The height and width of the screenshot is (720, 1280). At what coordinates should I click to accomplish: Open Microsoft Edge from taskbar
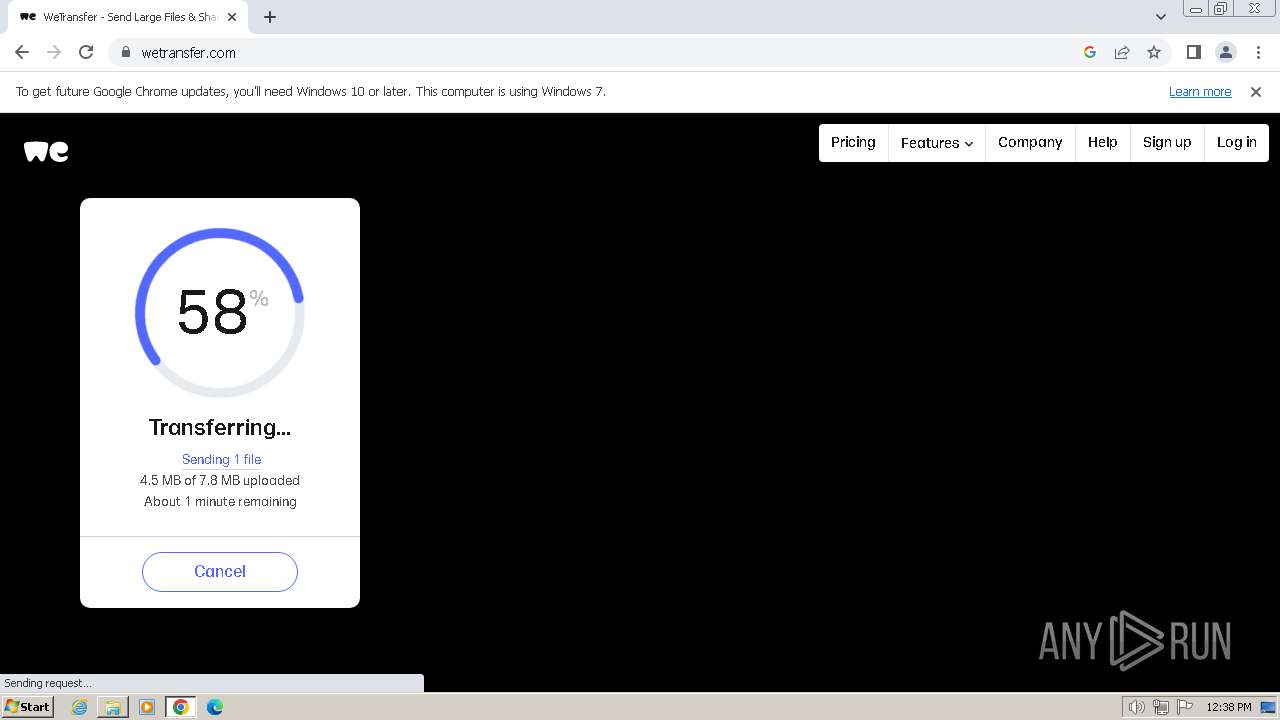(215, 707)
